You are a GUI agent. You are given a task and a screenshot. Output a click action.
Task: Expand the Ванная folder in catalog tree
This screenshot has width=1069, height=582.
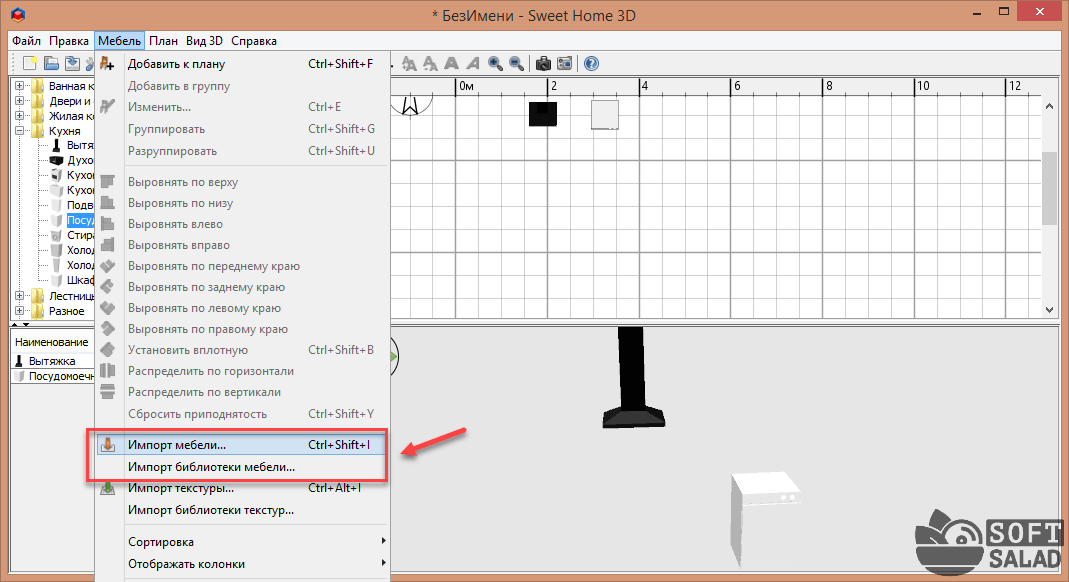(20, 86)
